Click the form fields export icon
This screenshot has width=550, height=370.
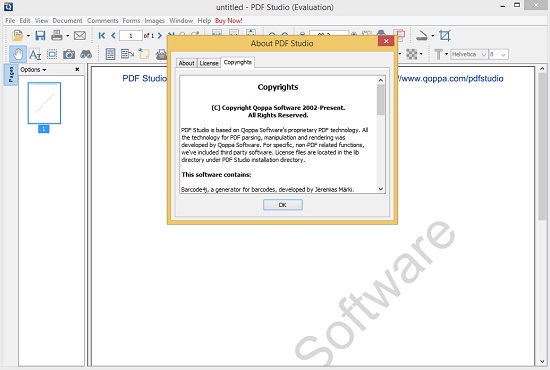point(127,54)
